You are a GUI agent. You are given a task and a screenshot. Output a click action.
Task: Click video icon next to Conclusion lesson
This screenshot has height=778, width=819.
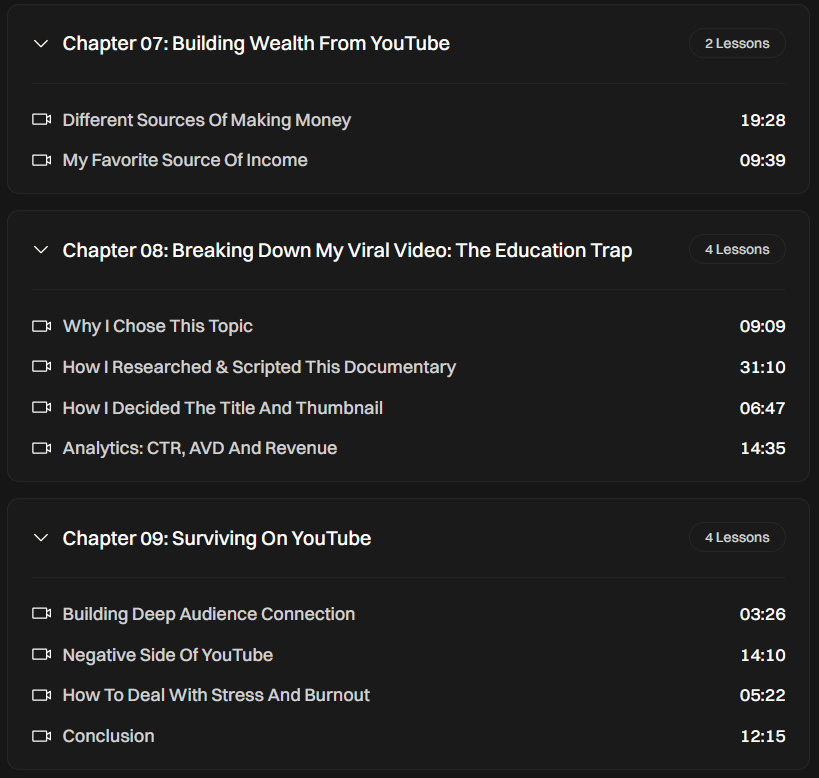coord(41,736)
